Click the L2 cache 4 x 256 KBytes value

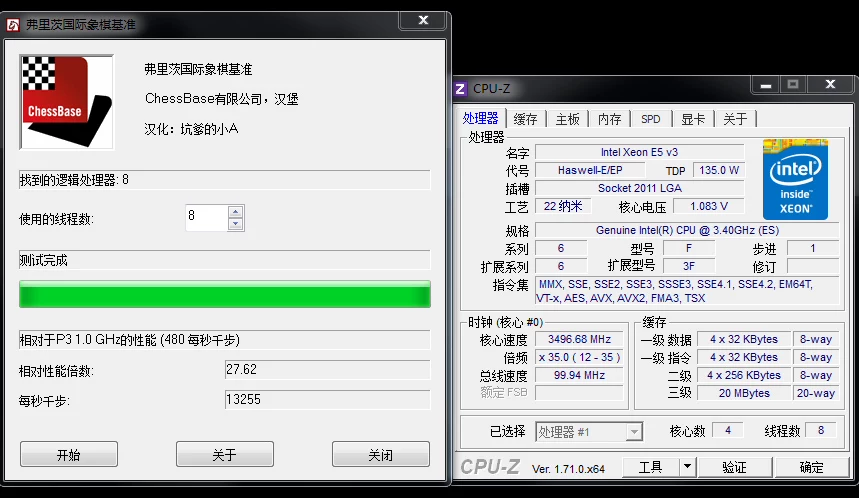pos(744,376)
